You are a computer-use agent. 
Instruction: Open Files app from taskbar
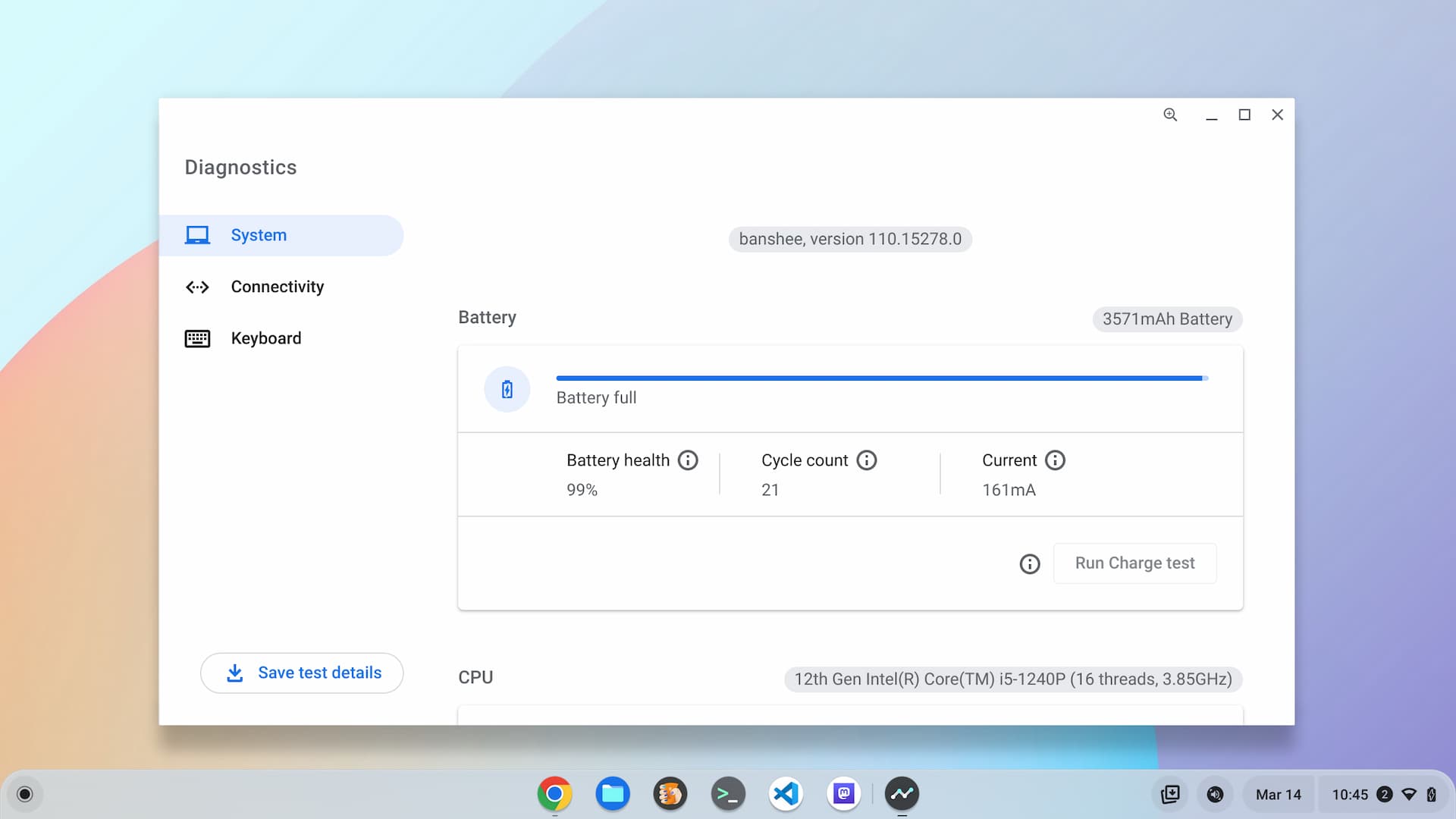[x=611, y=793]
